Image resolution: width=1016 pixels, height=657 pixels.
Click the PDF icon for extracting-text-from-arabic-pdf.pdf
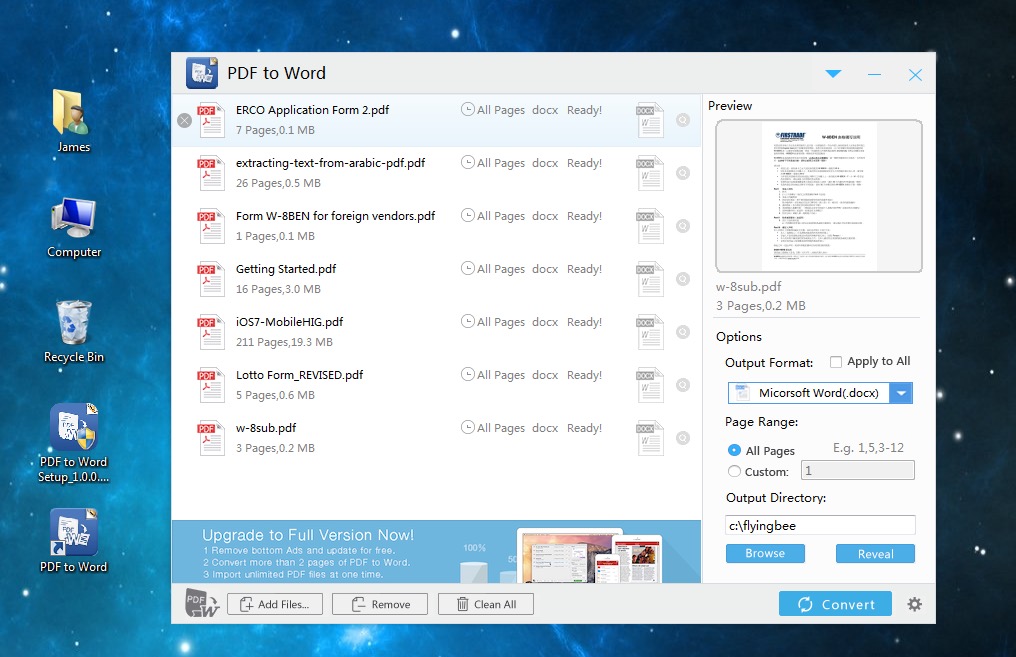point(211,172)
